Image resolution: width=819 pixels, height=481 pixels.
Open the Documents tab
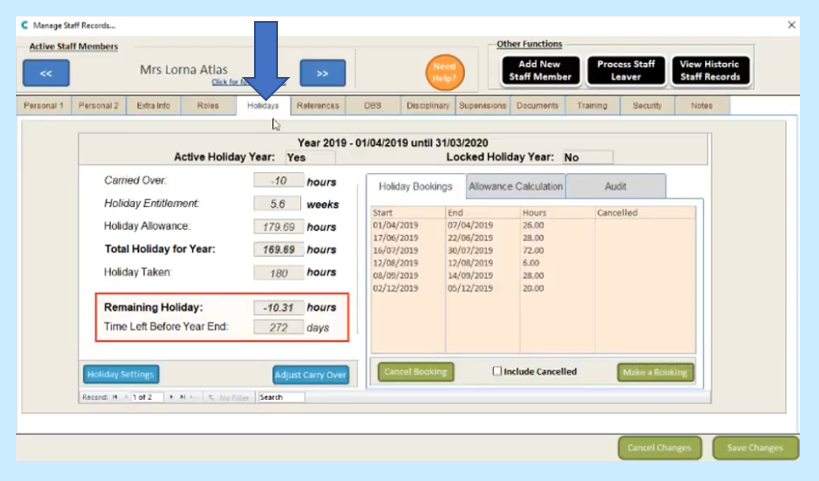point(537,105)
